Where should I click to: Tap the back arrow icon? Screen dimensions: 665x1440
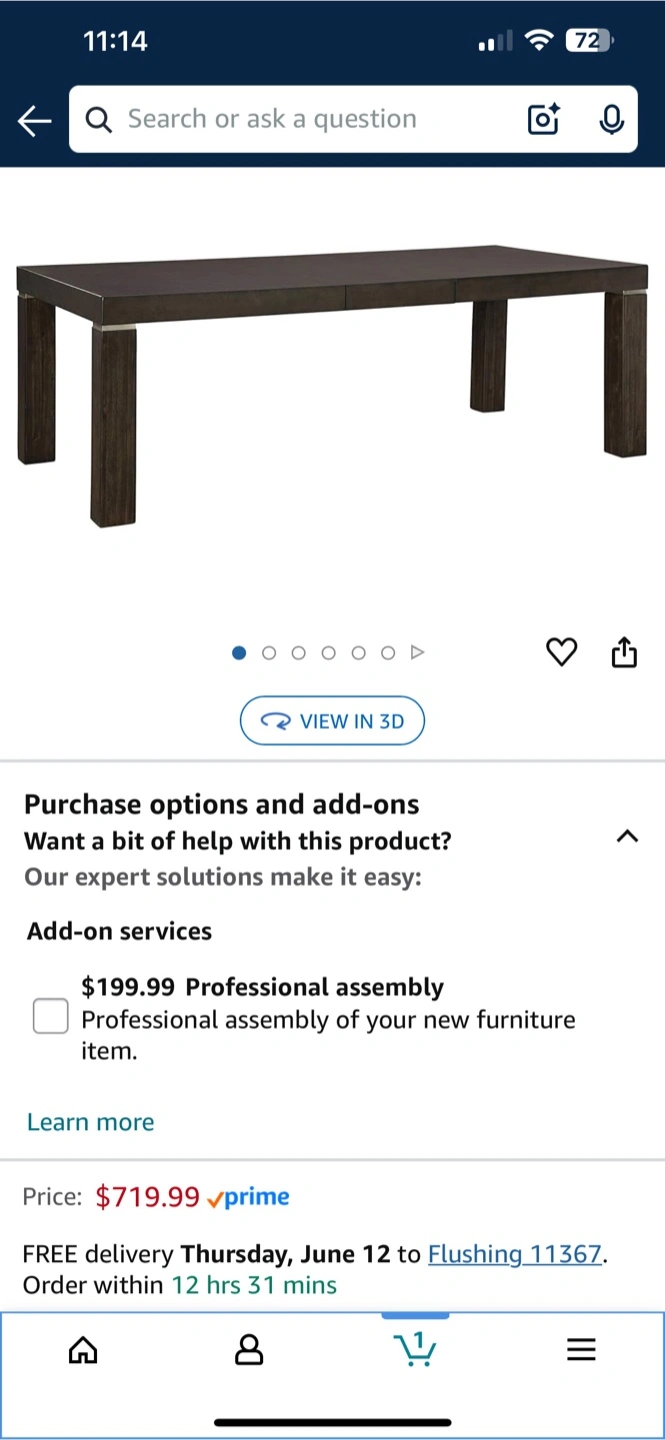[x=34, y=121]
